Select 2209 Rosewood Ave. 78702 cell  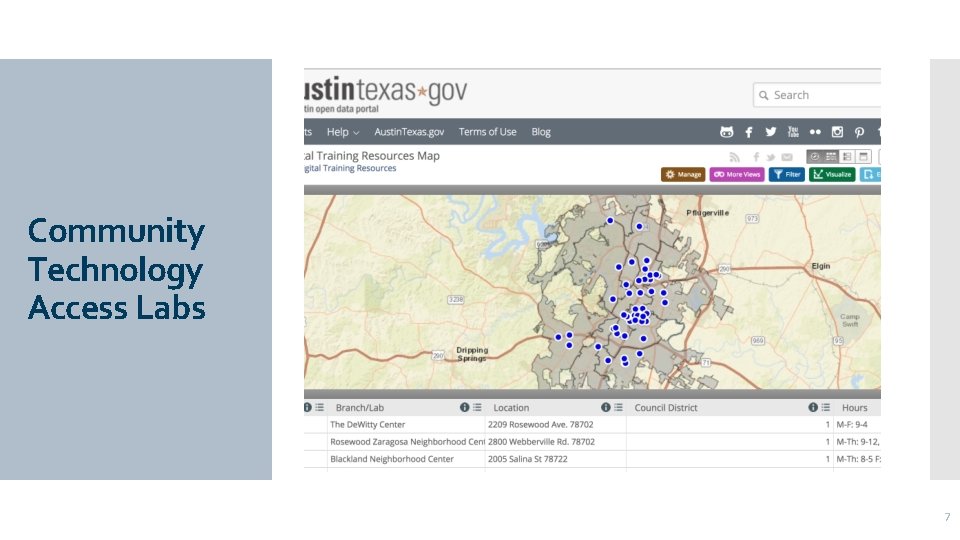[555, 424]
